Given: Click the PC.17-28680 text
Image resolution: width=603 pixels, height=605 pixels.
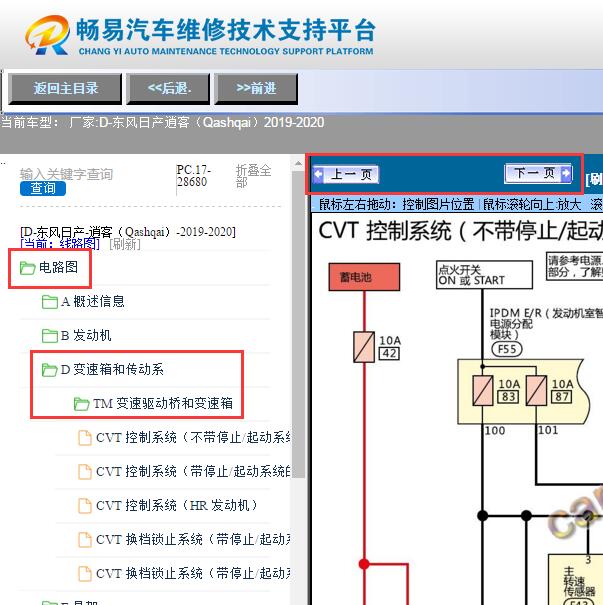Looking at the screenshot, I should coord(193,176).
